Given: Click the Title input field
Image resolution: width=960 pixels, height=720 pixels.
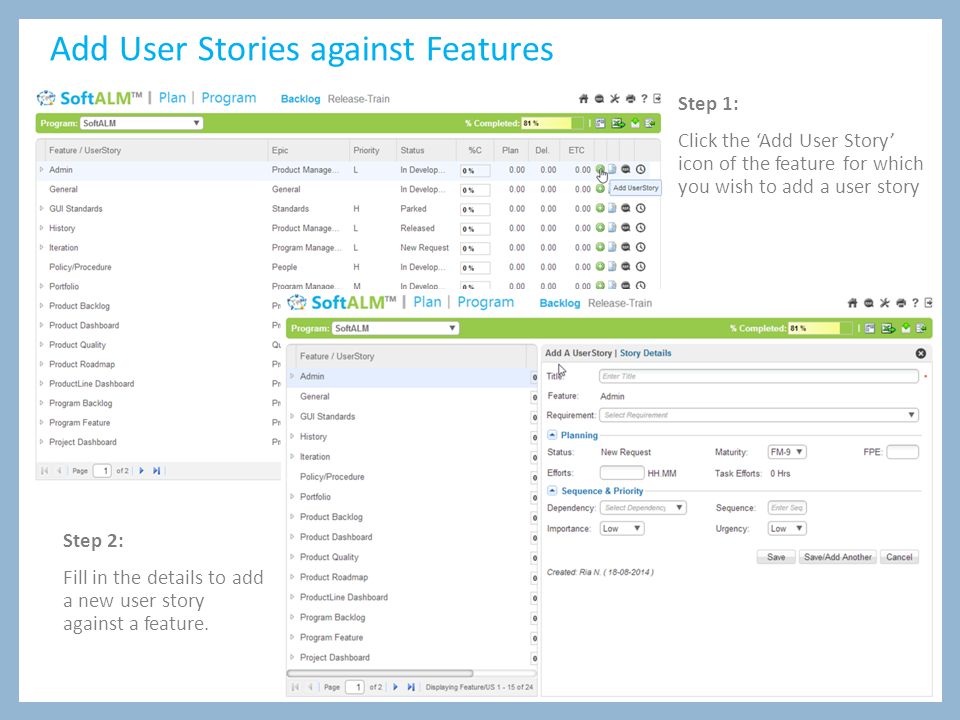Looking at the screenshot, I should (x=759, y=376).
